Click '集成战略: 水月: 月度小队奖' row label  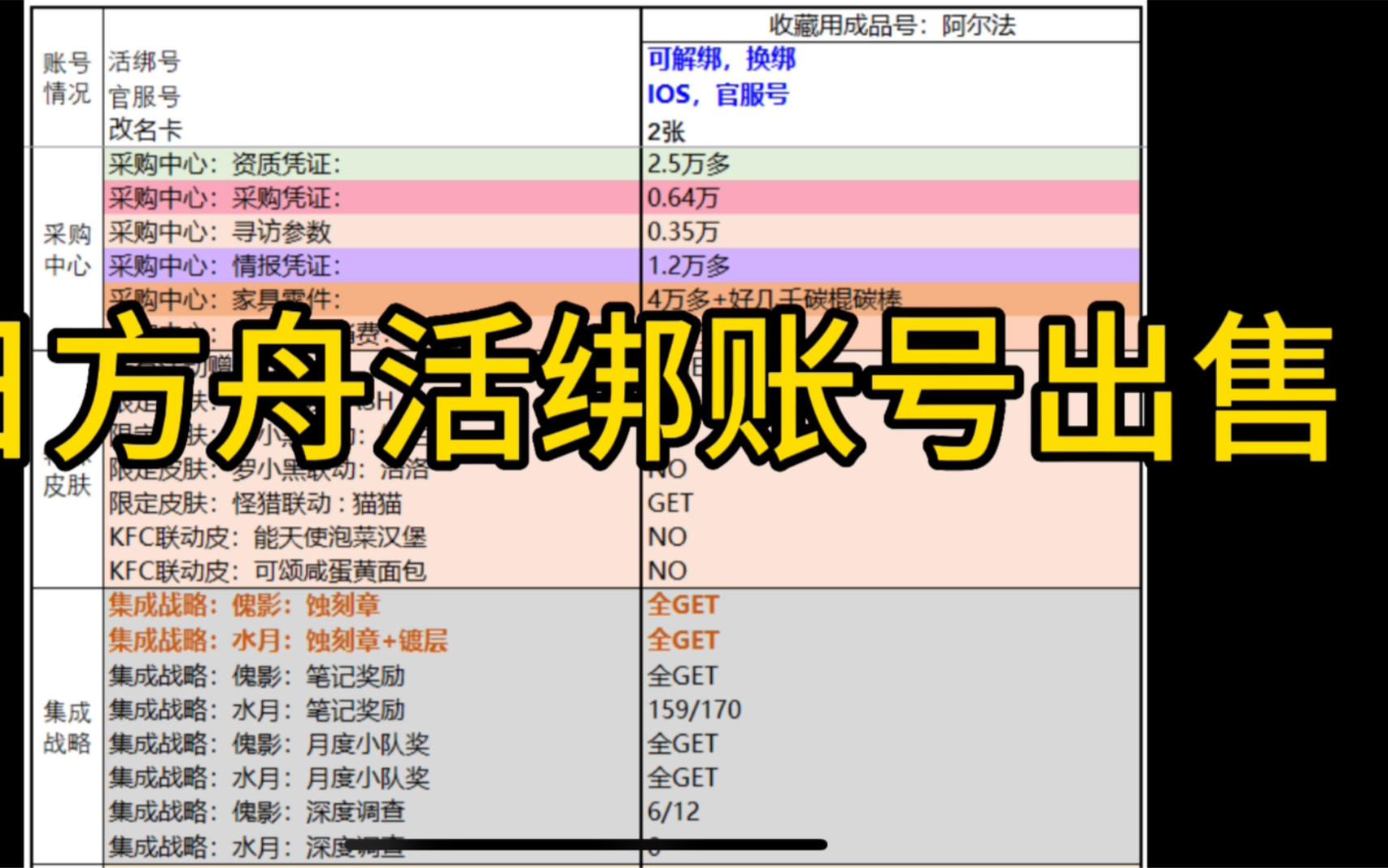click(269, 778)
